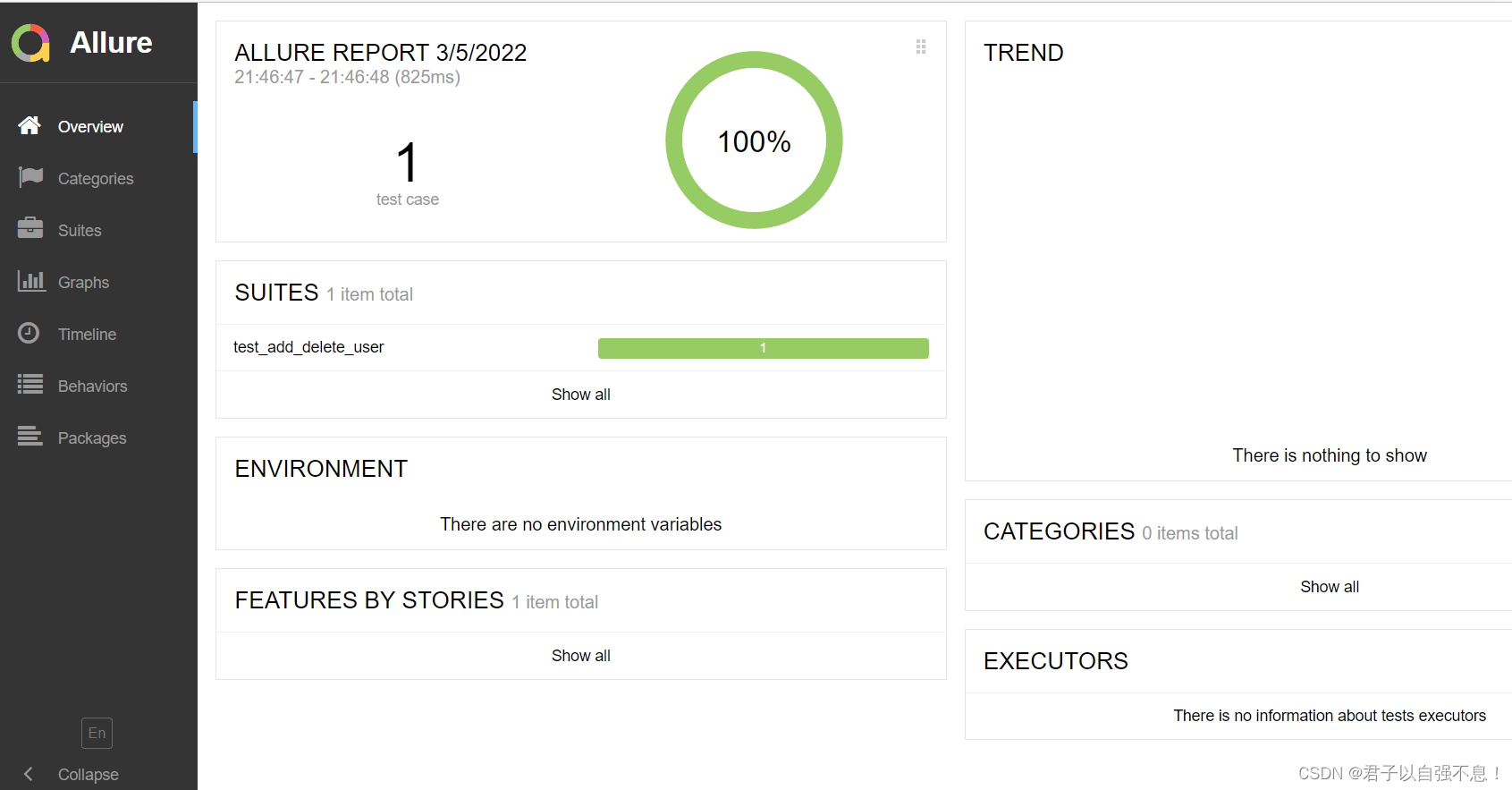Click 'There is nothing to show' text
The image size is (1512, 790).
pyautogui.click(x=1330, y=455)
